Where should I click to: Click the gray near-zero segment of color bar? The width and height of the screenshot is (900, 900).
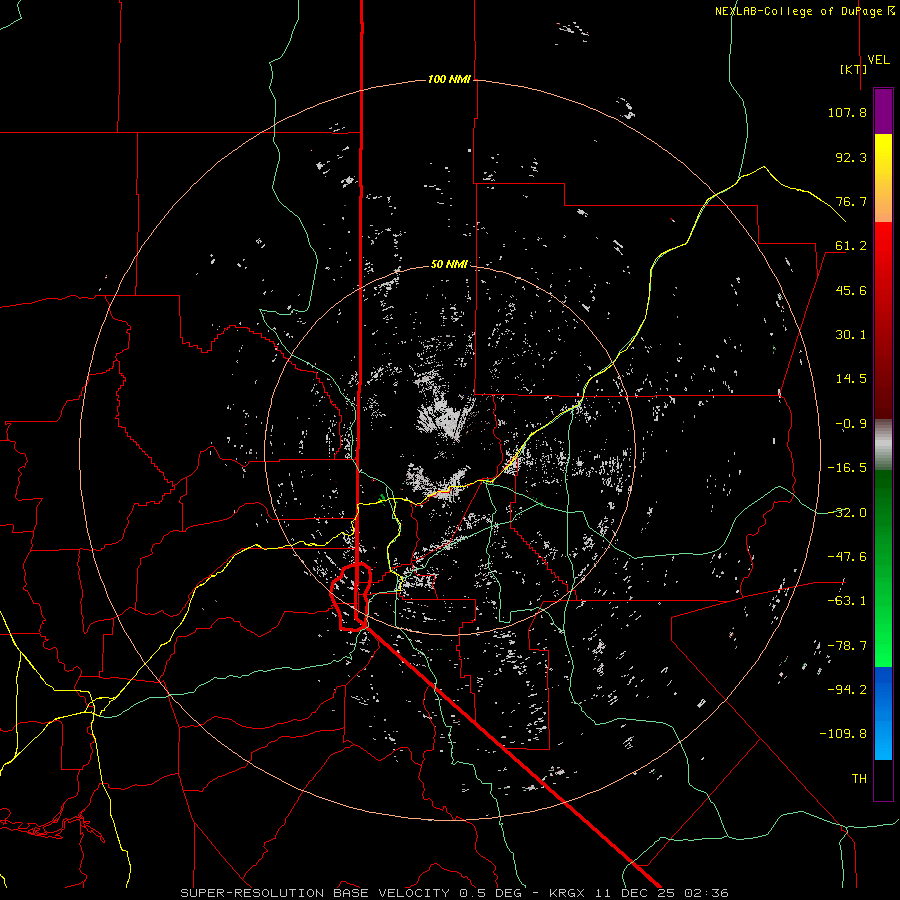pyautogui.click(x=883, y=442)
